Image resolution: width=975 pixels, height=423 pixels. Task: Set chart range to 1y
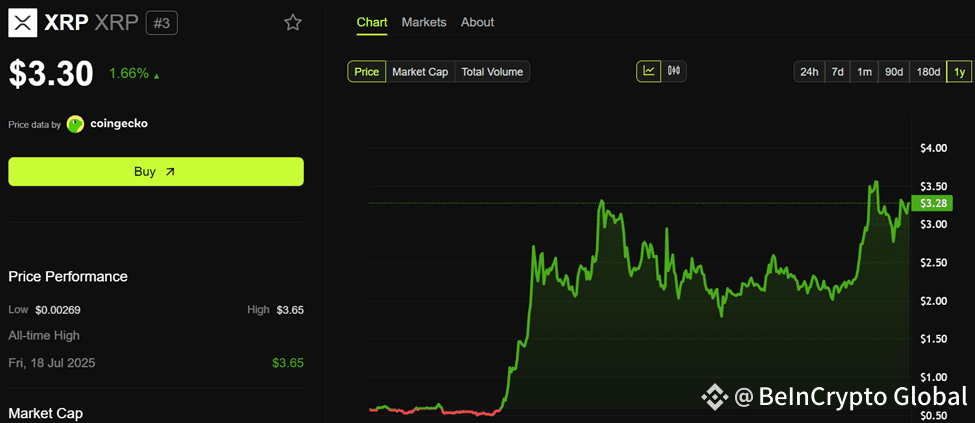959,72
